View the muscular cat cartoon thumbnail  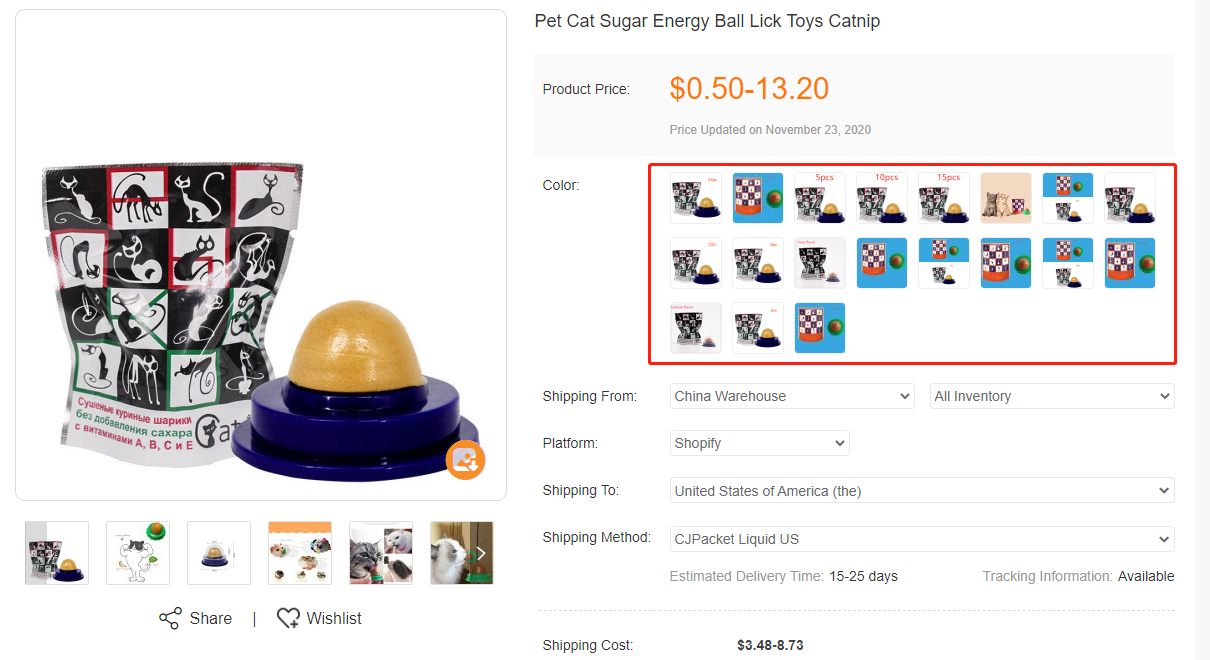click(138, 553)
